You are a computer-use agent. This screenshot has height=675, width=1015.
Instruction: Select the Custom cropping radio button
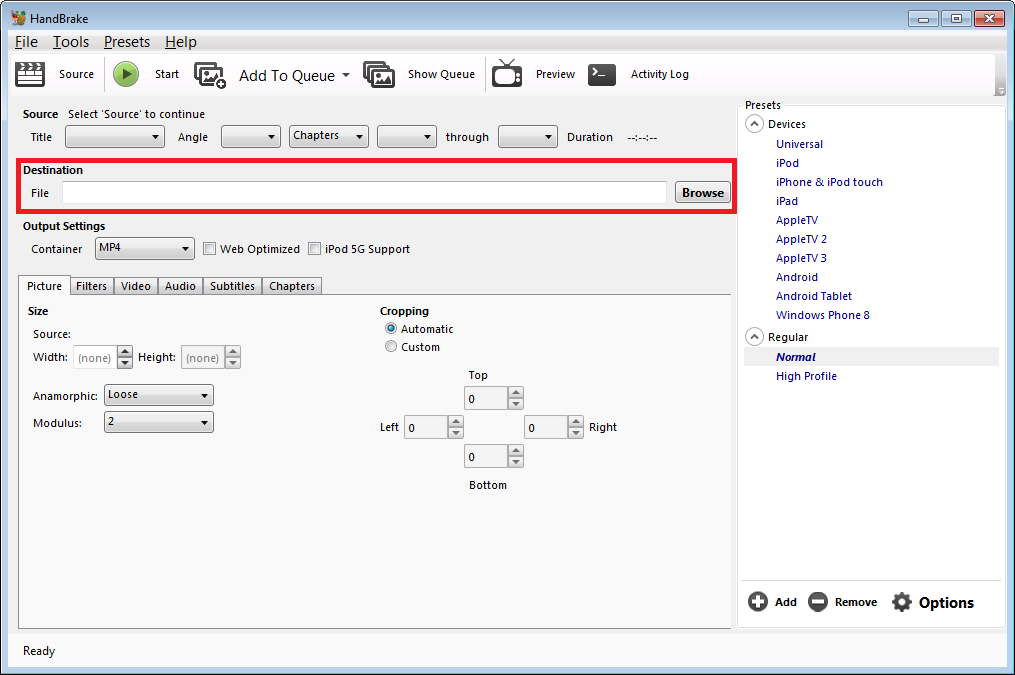[391, 346]
